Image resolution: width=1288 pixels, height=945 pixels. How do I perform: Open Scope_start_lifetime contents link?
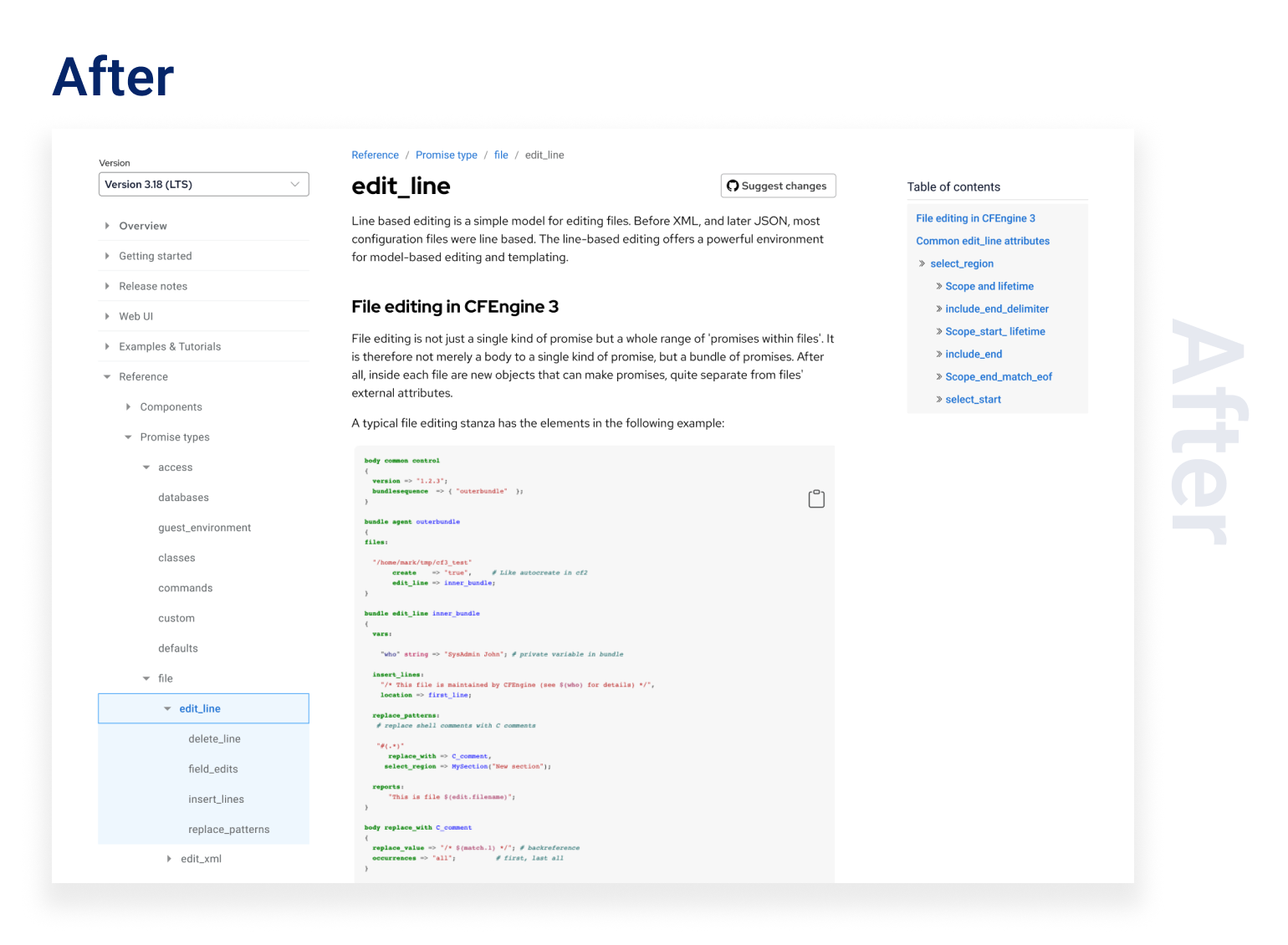pyautogui.click(x=995, y=331)
